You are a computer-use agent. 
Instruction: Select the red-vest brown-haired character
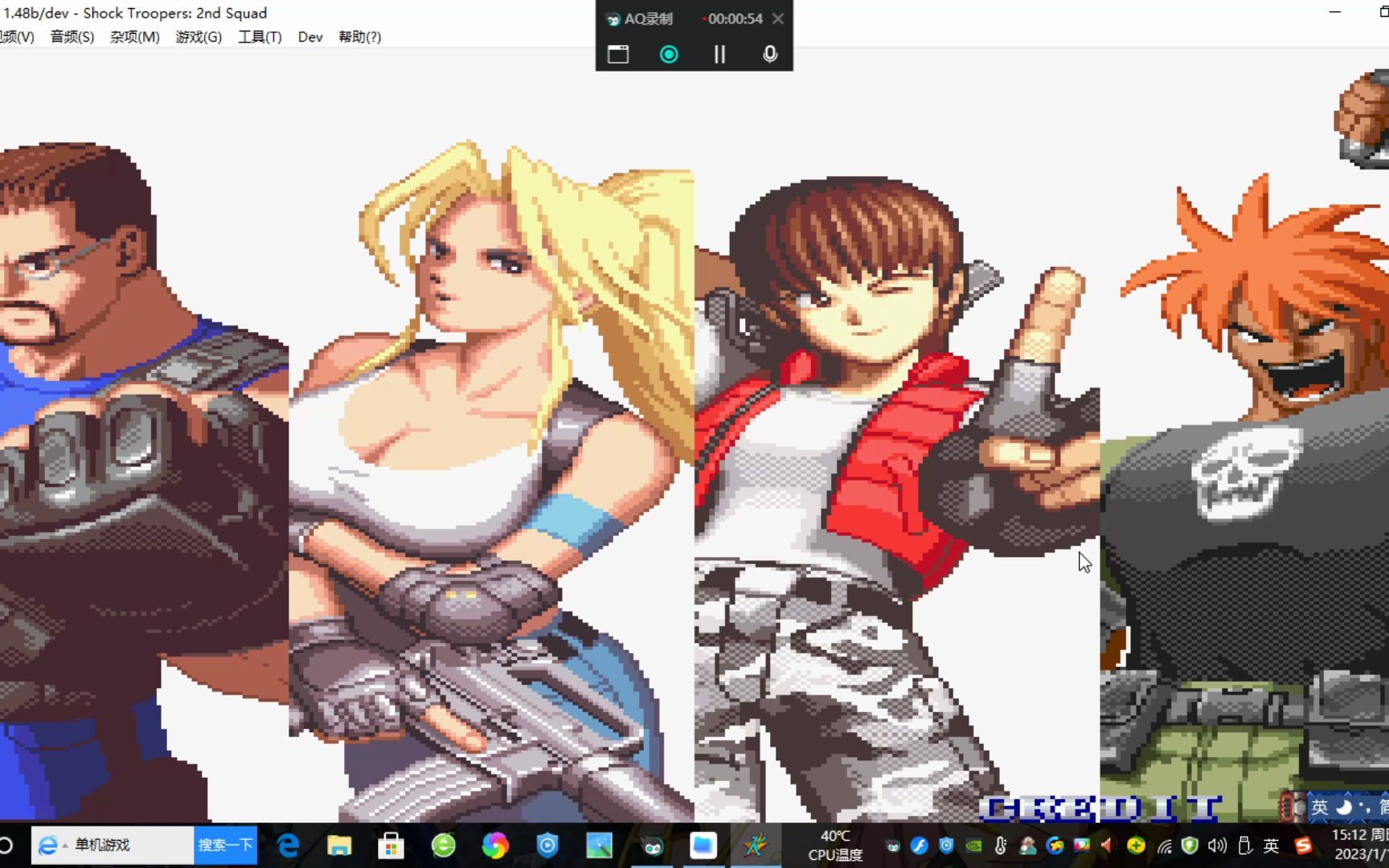[x=896, y=498]
